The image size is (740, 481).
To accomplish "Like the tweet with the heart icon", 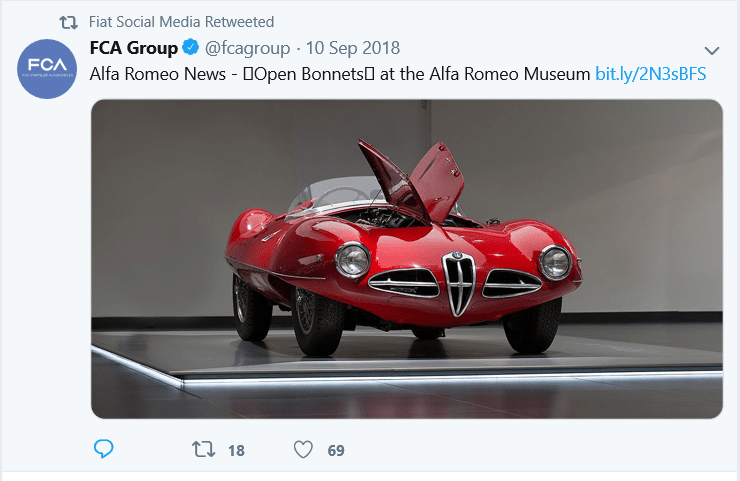I will (x=303, y=449).
